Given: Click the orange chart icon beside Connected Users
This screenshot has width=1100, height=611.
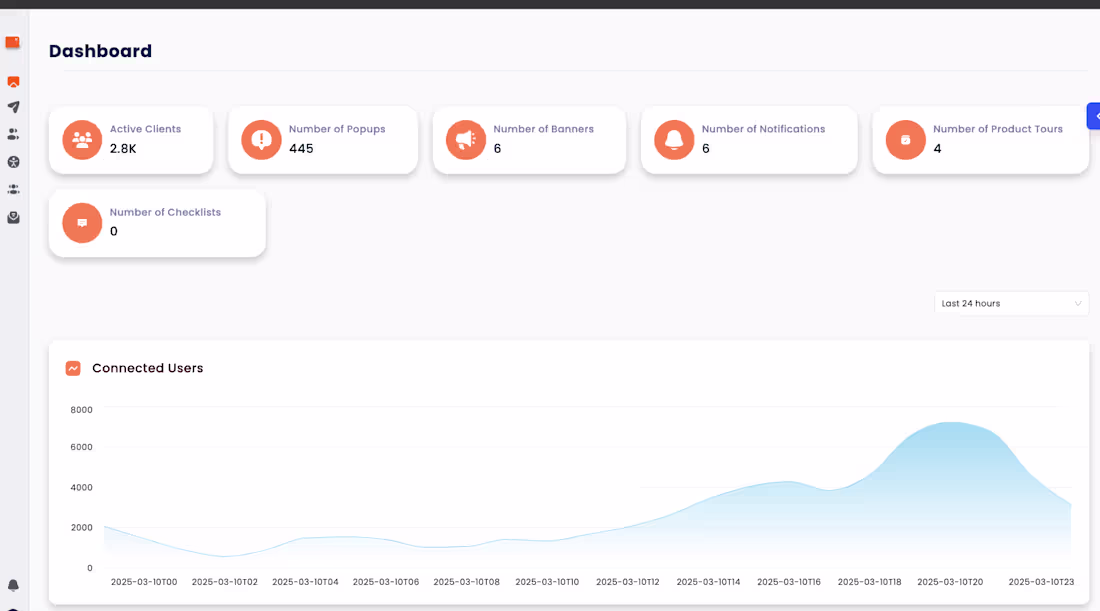Looking at the screenshot, I should coord(73,368).
